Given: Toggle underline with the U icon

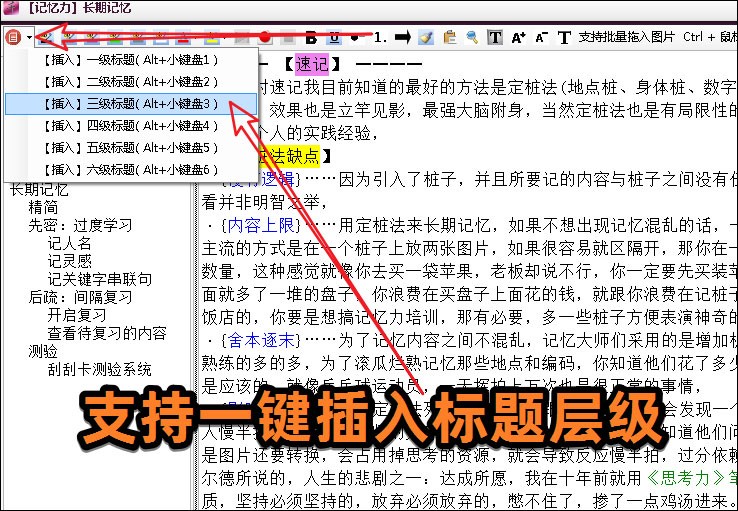Looking at the screenshot, I should pos(334,37).
